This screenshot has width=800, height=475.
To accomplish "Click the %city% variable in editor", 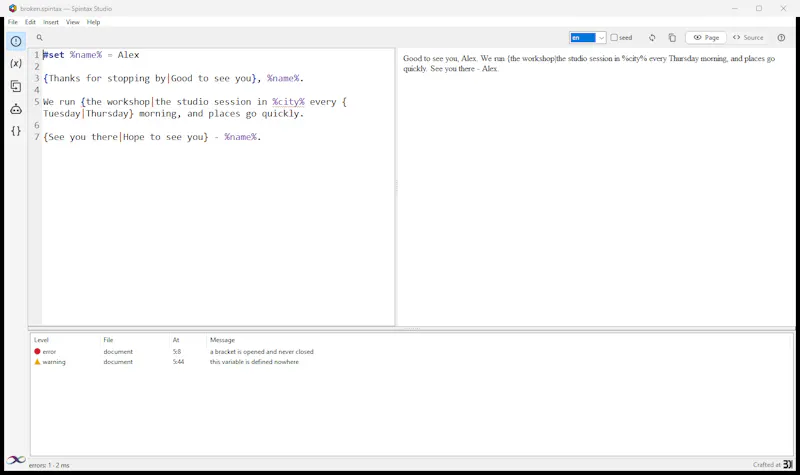I will click(x=288, y=102).
